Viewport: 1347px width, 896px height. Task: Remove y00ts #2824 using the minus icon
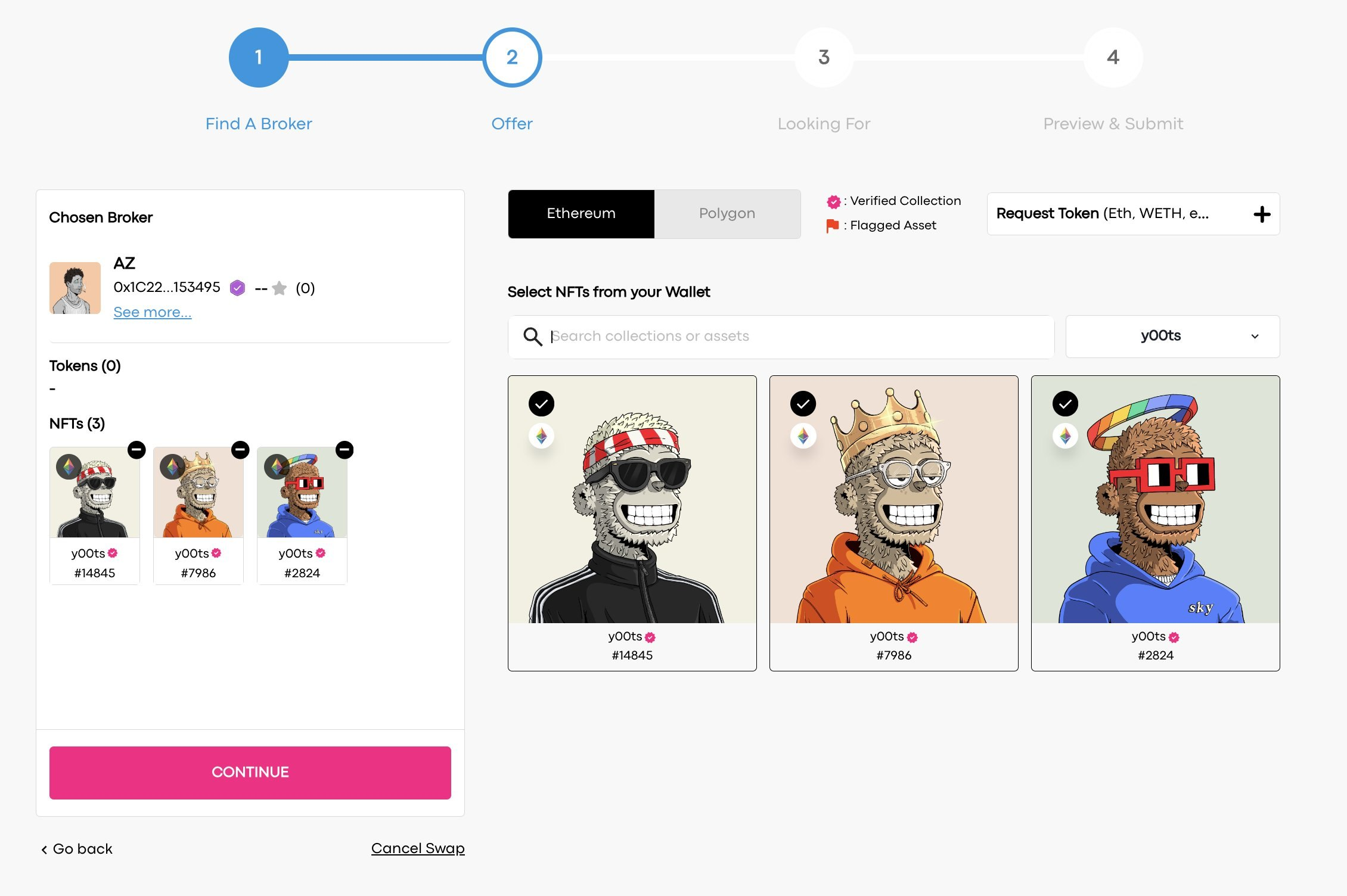point(344,450)
